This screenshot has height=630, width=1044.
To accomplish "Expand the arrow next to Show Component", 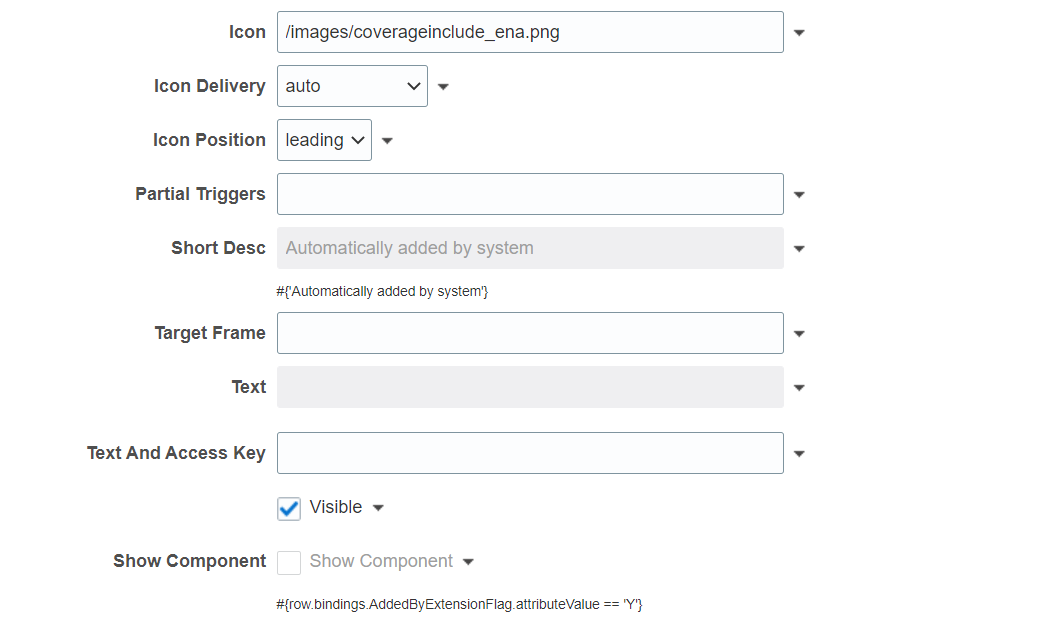I will 468,562.
